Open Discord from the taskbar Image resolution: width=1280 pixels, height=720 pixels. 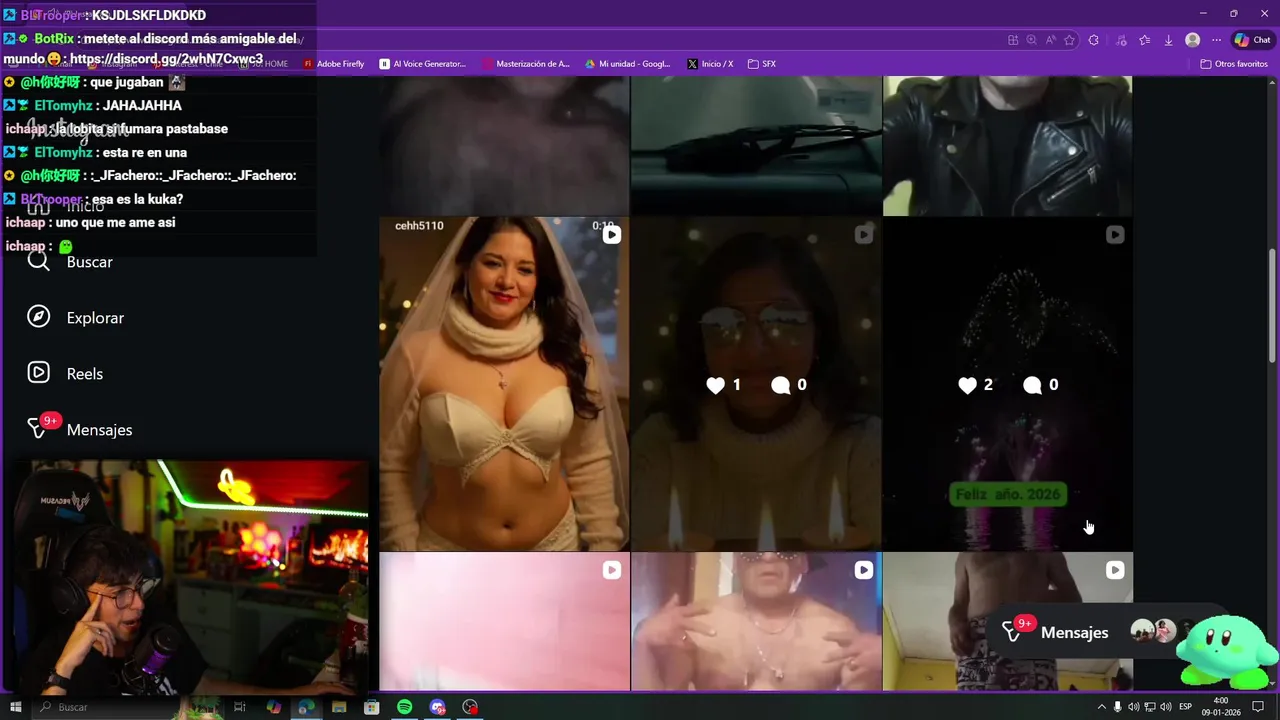click(437, 707)
